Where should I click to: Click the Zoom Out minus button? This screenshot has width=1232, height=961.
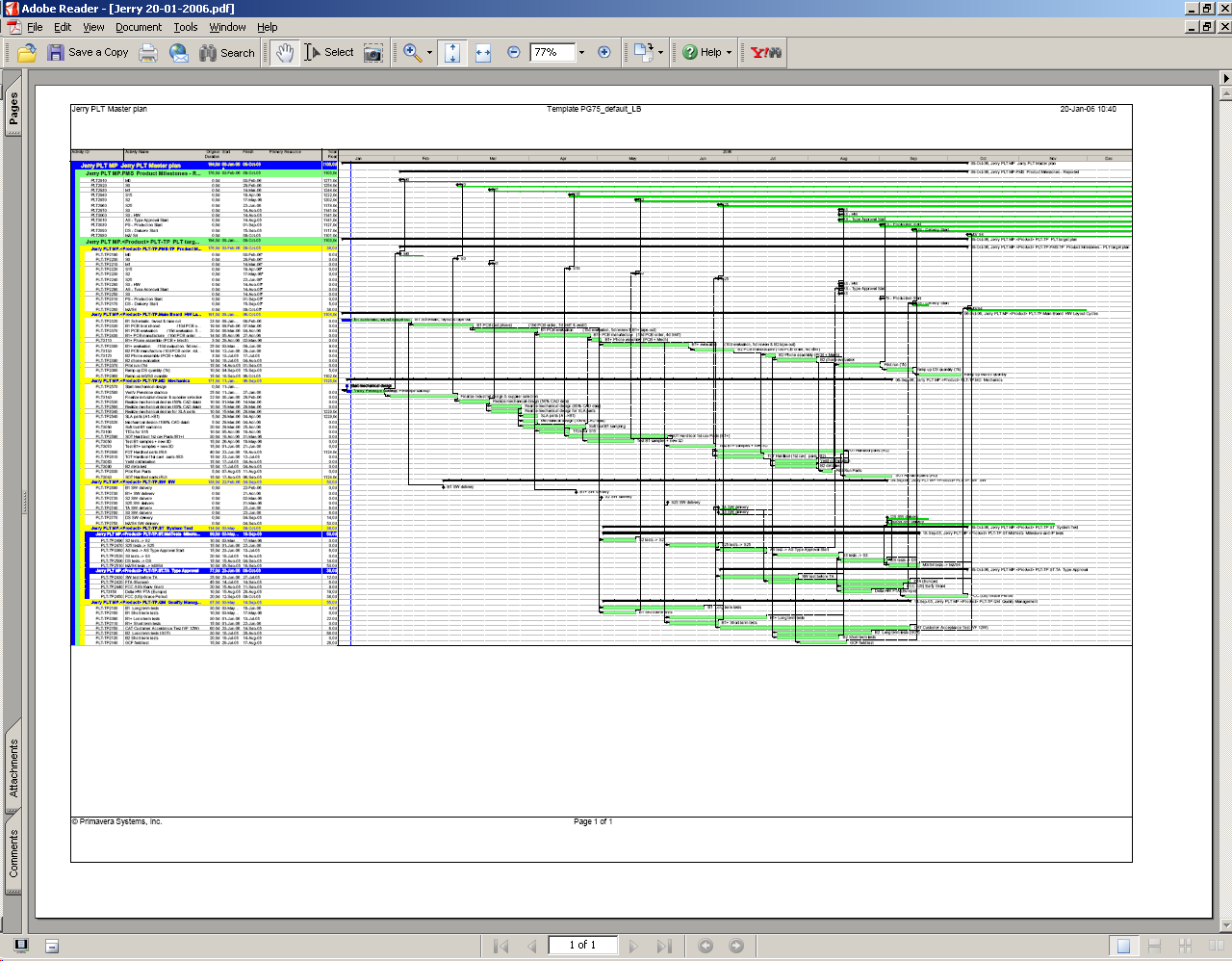point(514,53)
